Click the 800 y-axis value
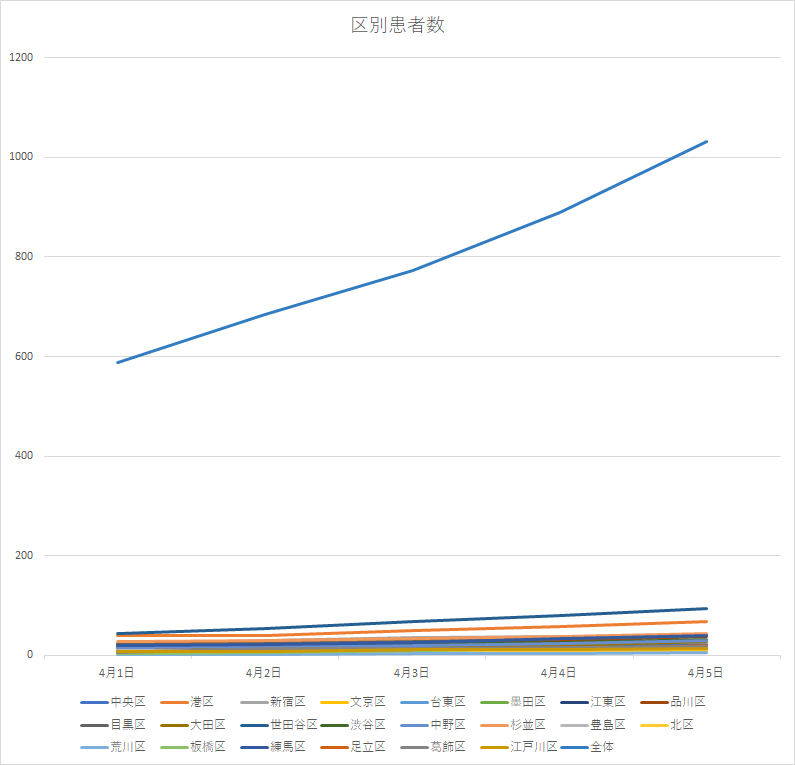Viewport: 795px width, 765px height. [x=24, y=257]
